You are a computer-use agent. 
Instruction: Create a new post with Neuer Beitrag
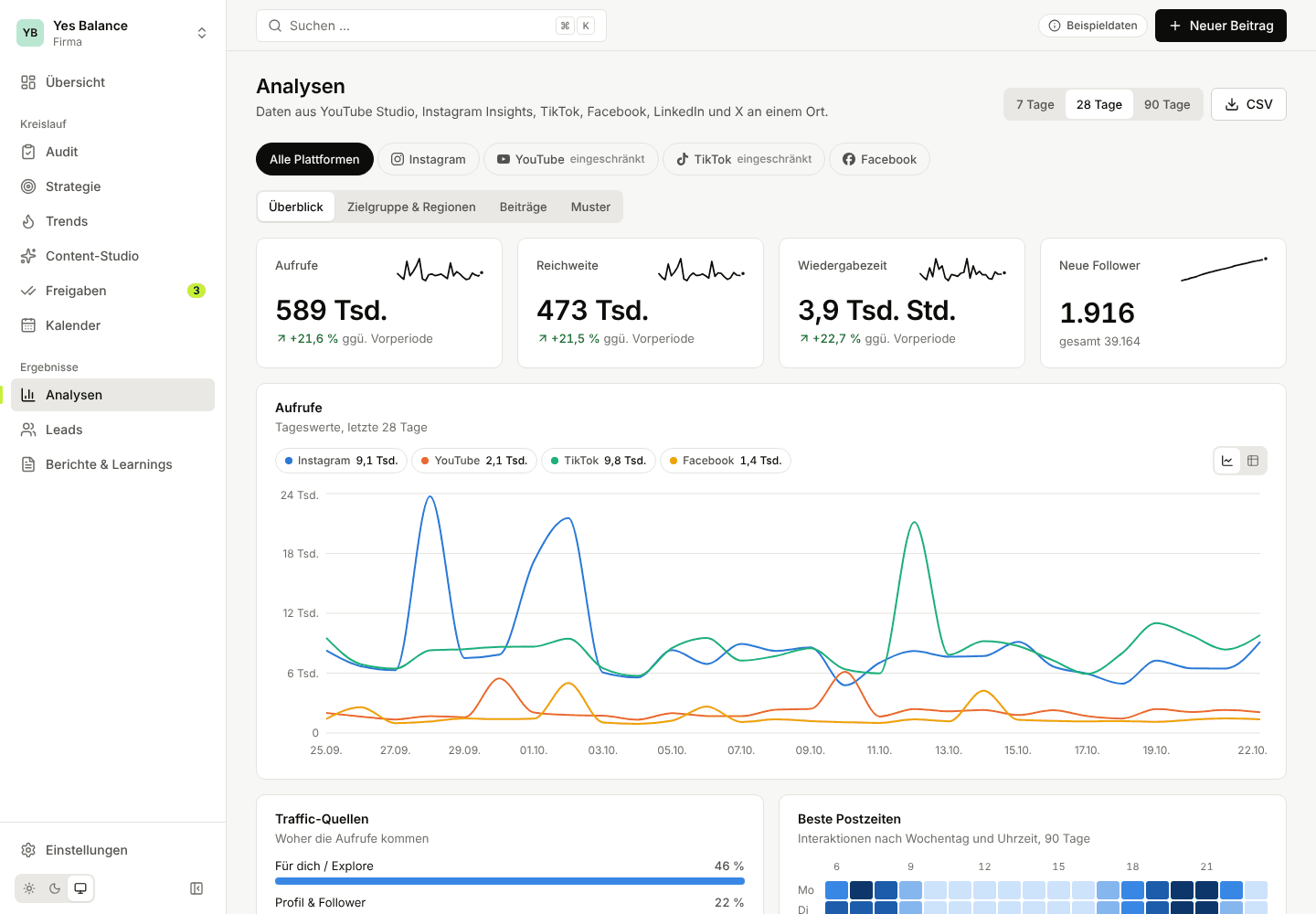[x=1221, y=26]
